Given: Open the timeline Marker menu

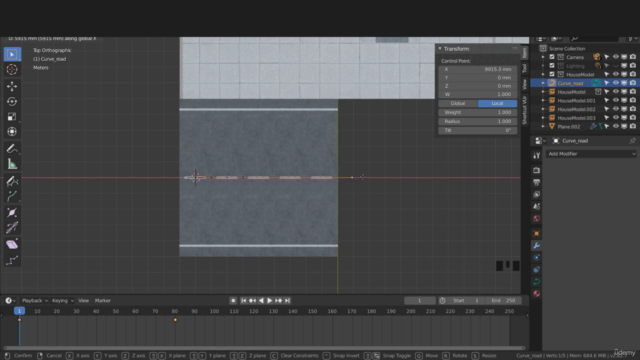Looking at the screenshot, I should pos(103,300).
